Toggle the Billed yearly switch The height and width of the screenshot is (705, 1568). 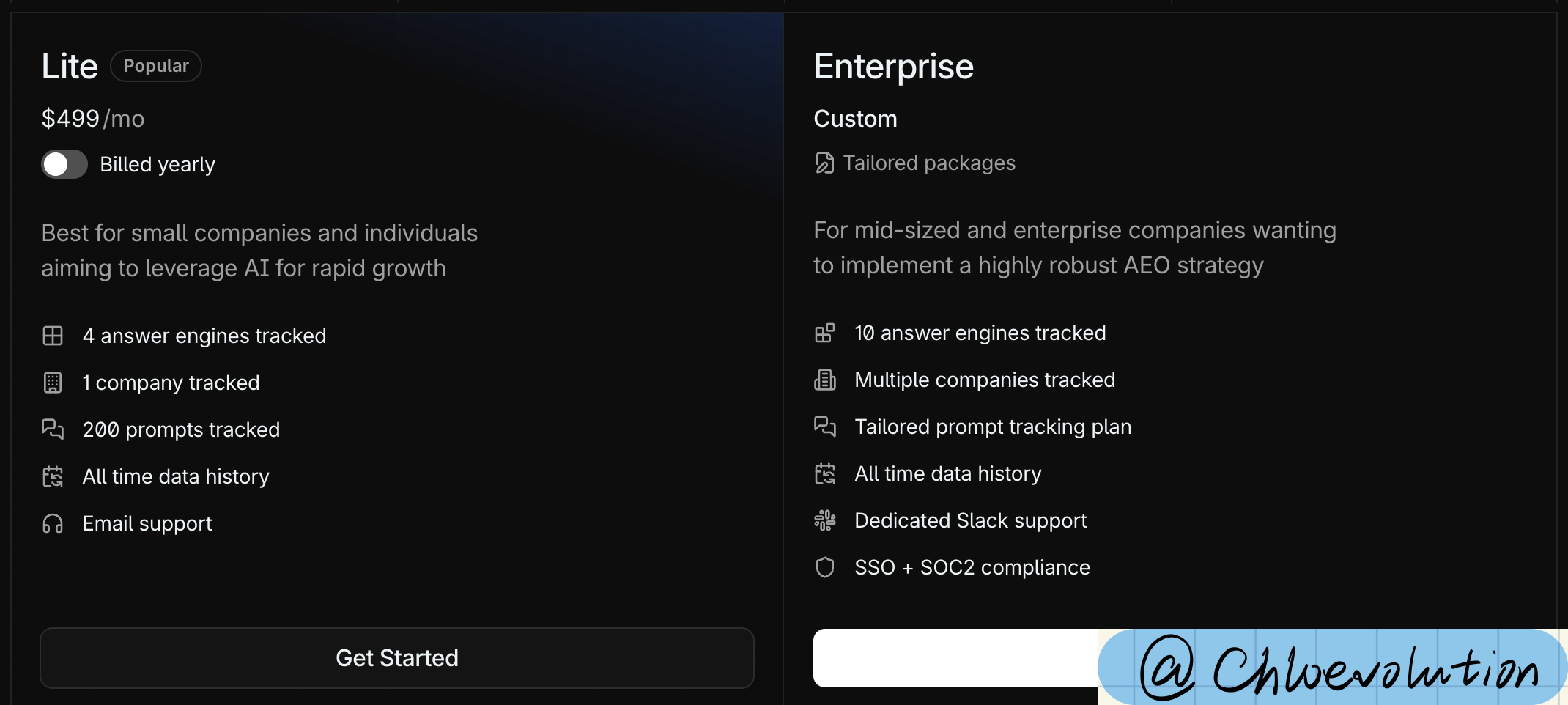(64, 164)
